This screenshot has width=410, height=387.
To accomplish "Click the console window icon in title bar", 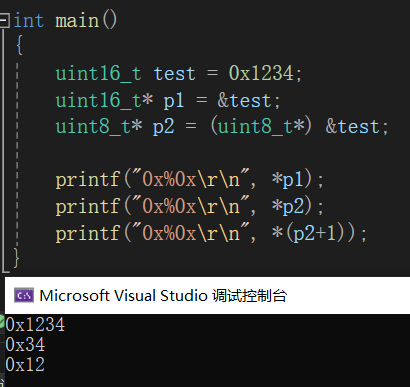I will click(24, 295).
